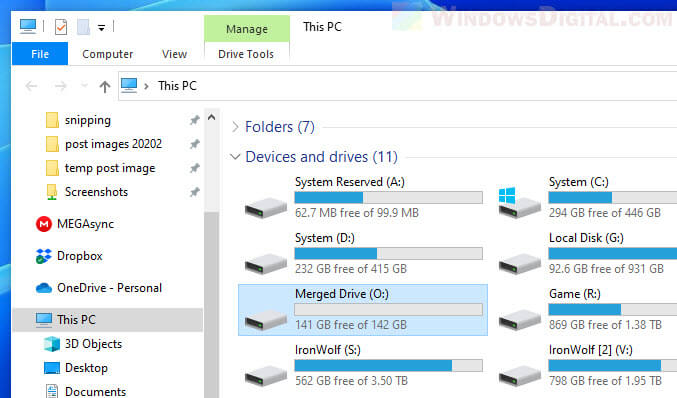Click '62.7 MB free of 99.9 MB' text
The height and width of the screenshot is (398, 677).
tap(357, 213)
